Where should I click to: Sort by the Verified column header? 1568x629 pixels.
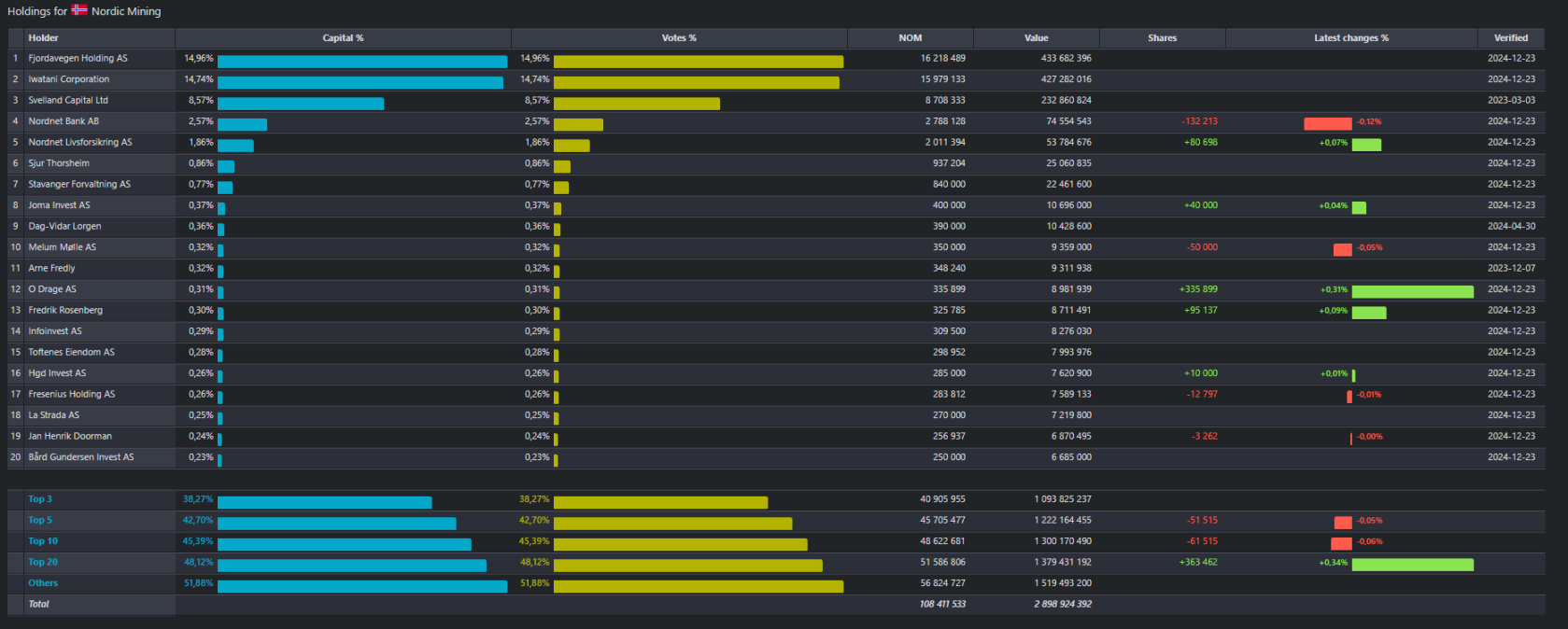1511,38
